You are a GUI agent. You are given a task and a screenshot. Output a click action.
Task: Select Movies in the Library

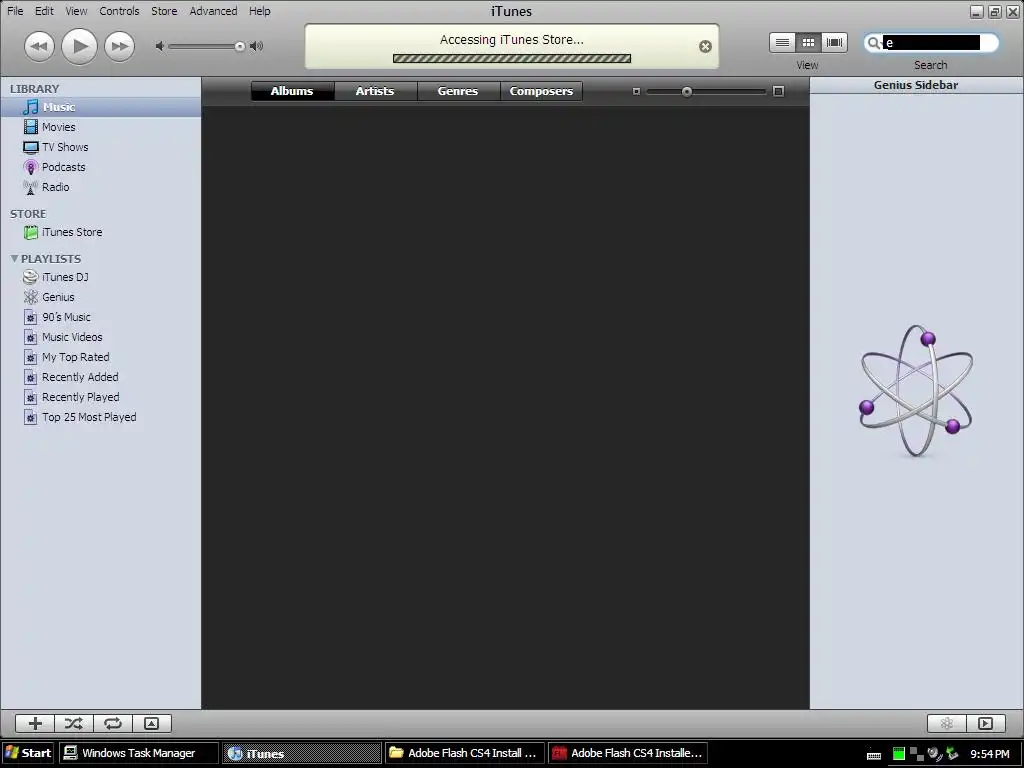[101, 127]
